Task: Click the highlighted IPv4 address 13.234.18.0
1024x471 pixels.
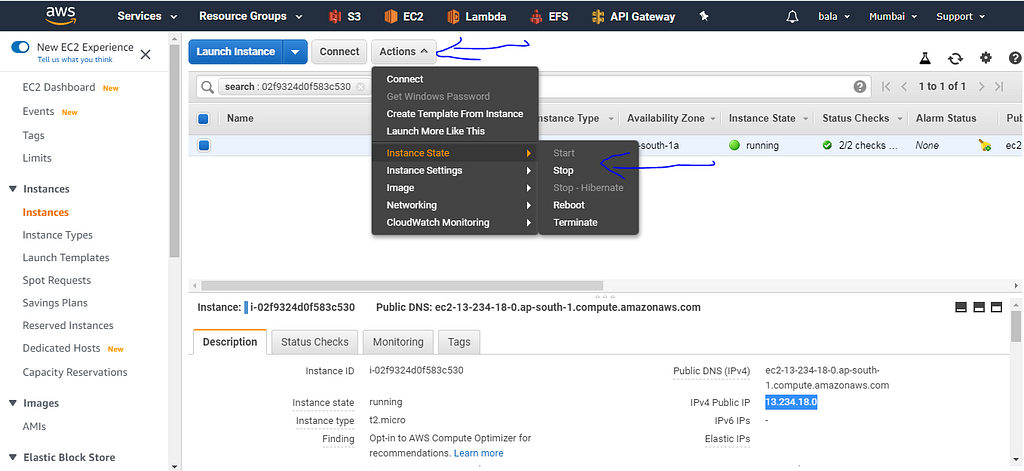Action: coord(792,402)
